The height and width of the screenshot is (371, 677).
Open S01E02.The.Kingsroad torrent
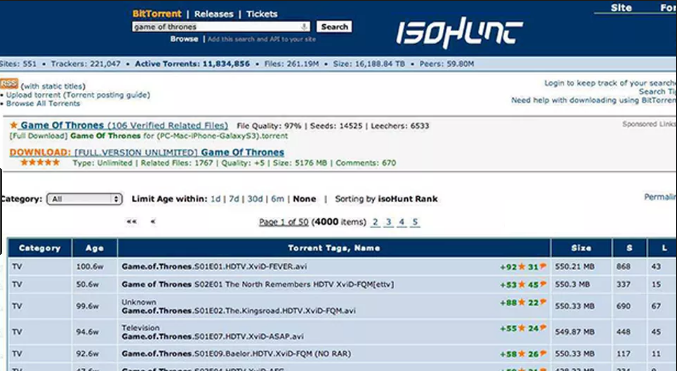point(239,311)
